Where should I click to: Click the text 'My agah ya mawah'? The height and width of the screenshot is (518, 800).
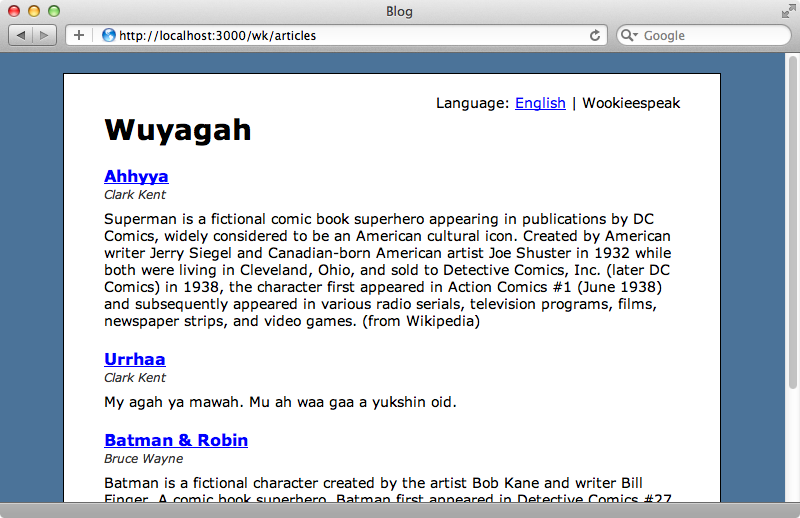click(x=172, y=402)
